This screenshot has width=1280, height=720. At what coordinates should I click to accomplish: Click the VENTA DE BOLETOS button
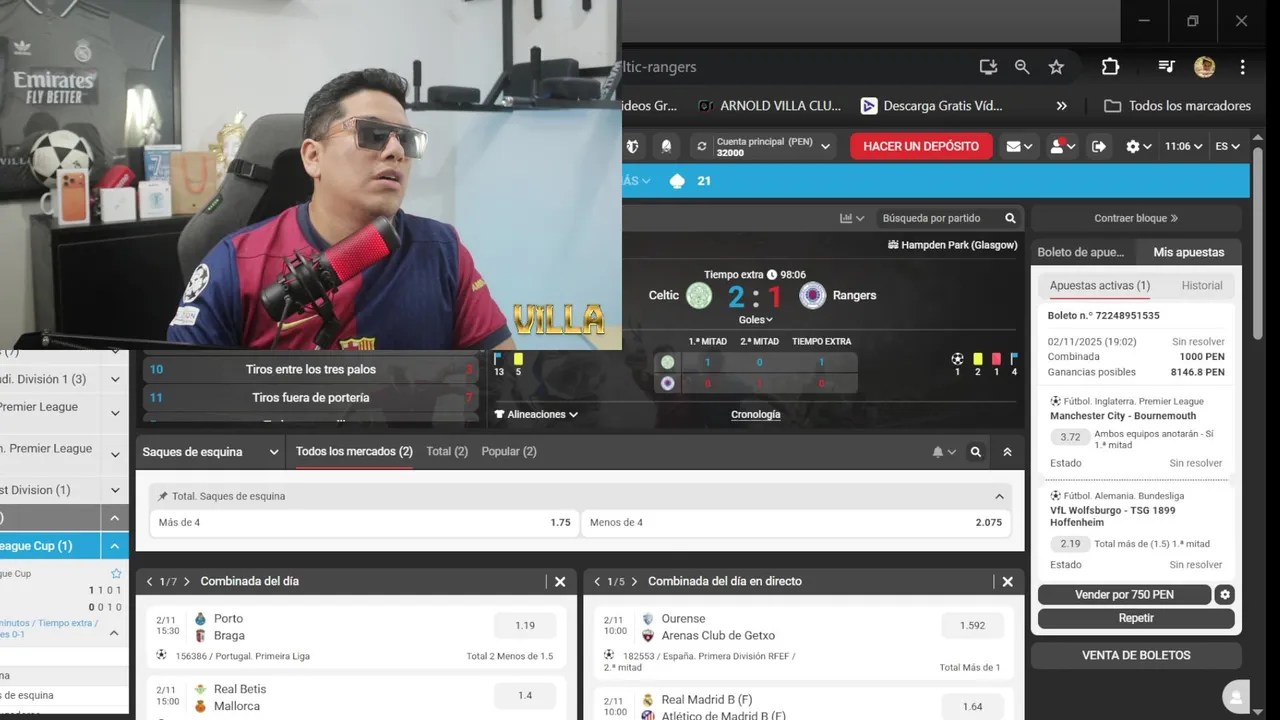click(x=1136, y=656)
